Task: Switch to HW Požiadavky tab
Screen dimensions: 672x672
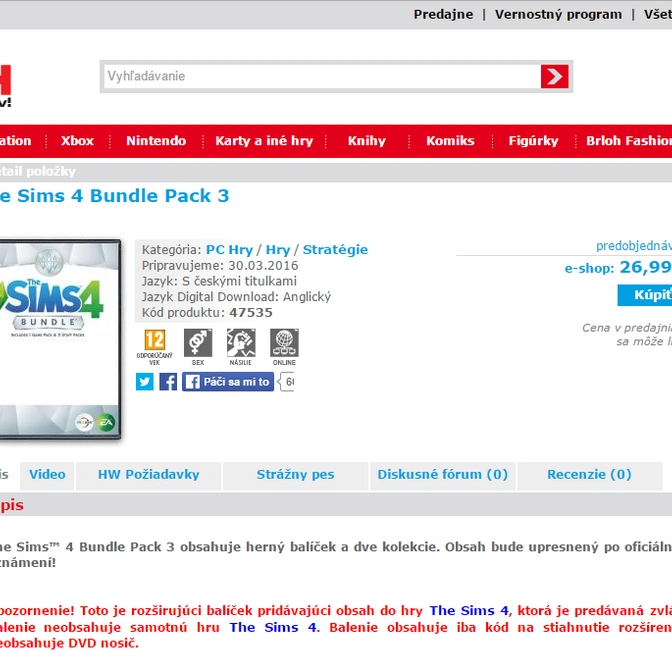Action: 149,474
